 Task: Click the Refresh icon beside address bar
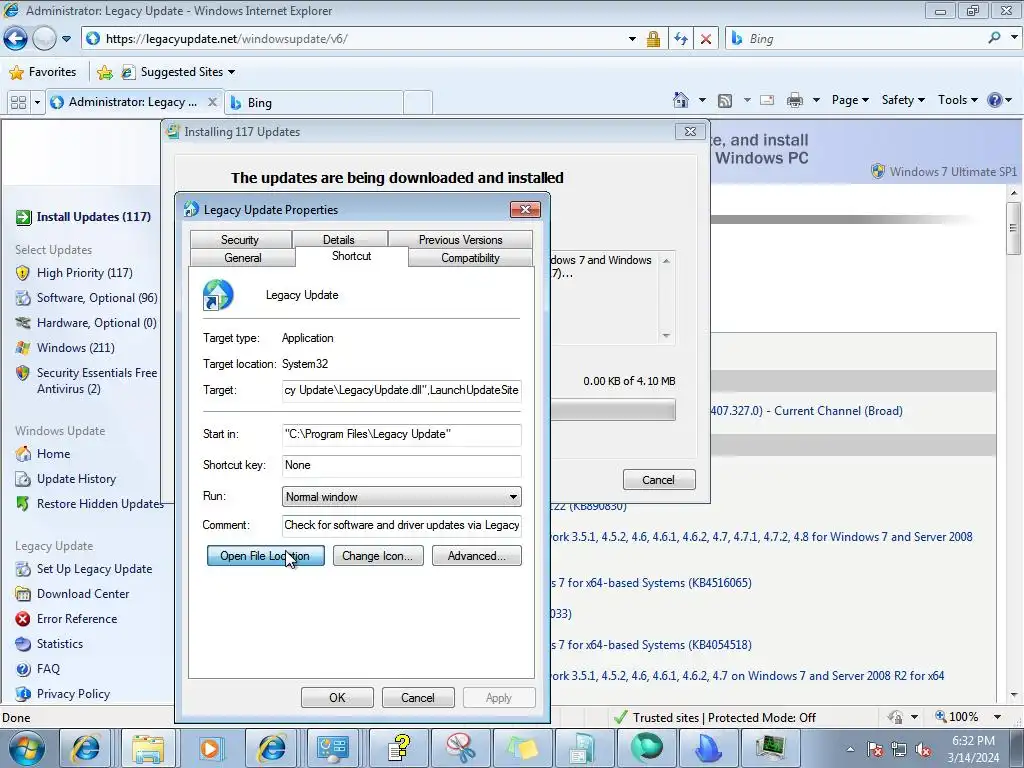pos(680,39)
